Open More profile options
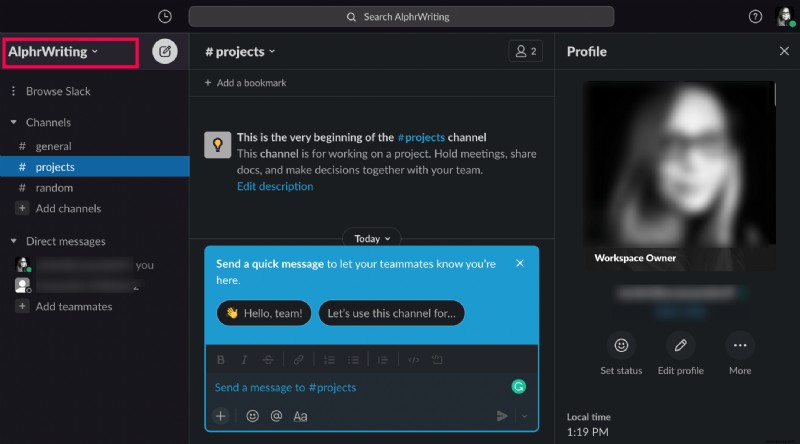 [x=740, y=354]
